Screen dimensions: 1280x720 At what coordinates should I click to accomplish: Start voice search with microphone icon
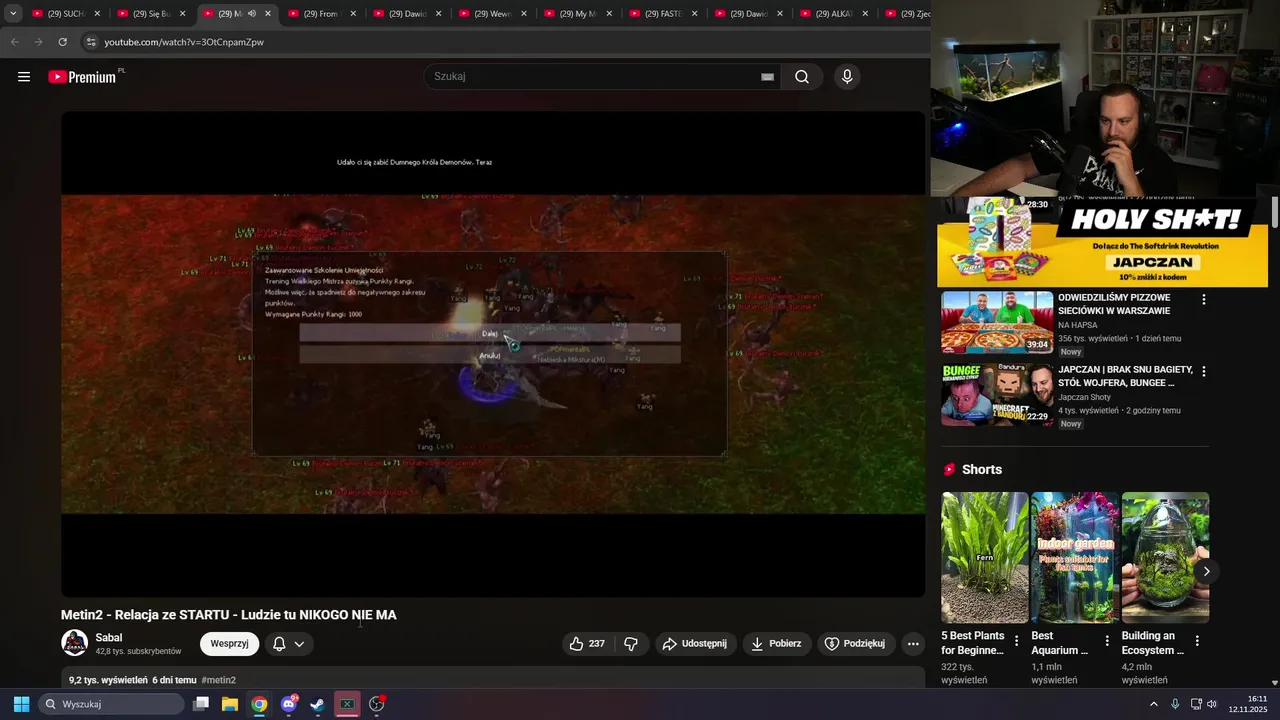point(847,77)
